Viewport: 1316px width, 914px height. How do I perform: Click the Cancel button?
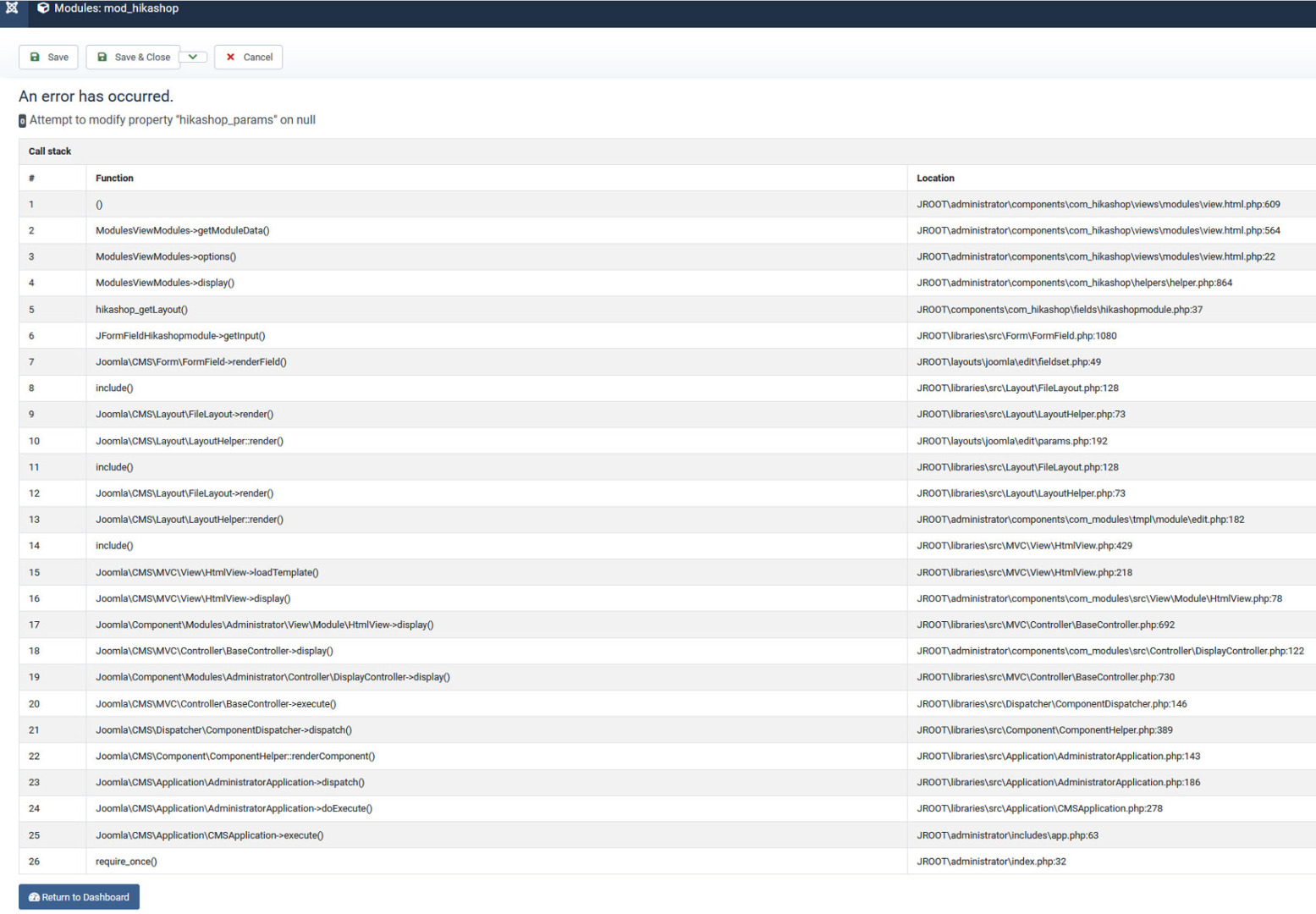(x=249, y=57)
